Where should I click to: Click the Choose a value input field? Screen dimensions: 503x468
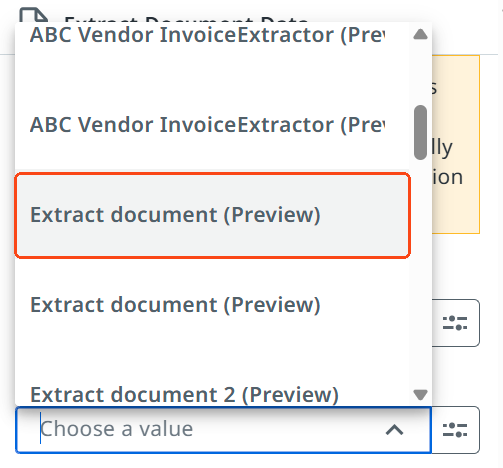pos(223,429)
